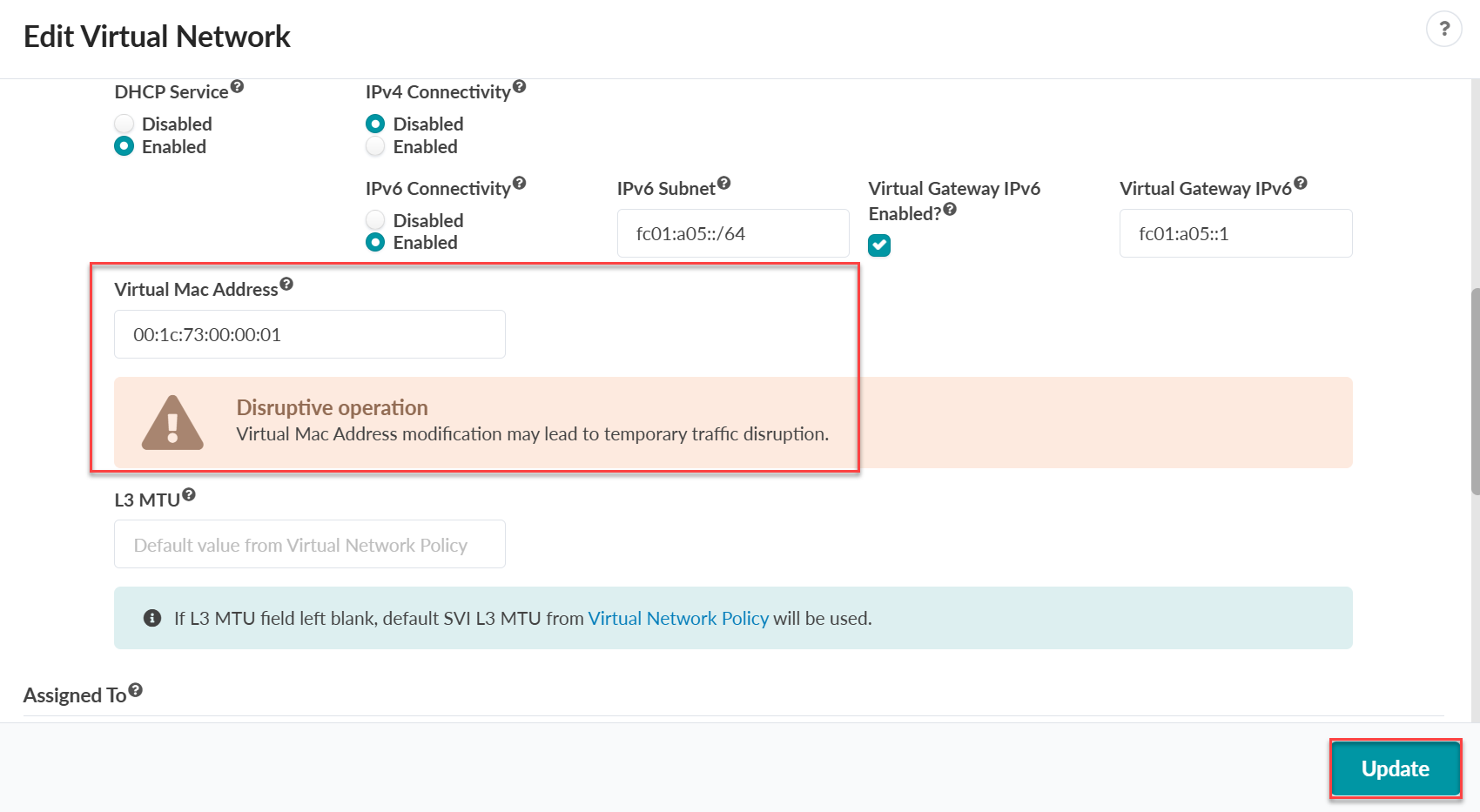Click help icon next to IPv6 Subnet

pos(723,183)
